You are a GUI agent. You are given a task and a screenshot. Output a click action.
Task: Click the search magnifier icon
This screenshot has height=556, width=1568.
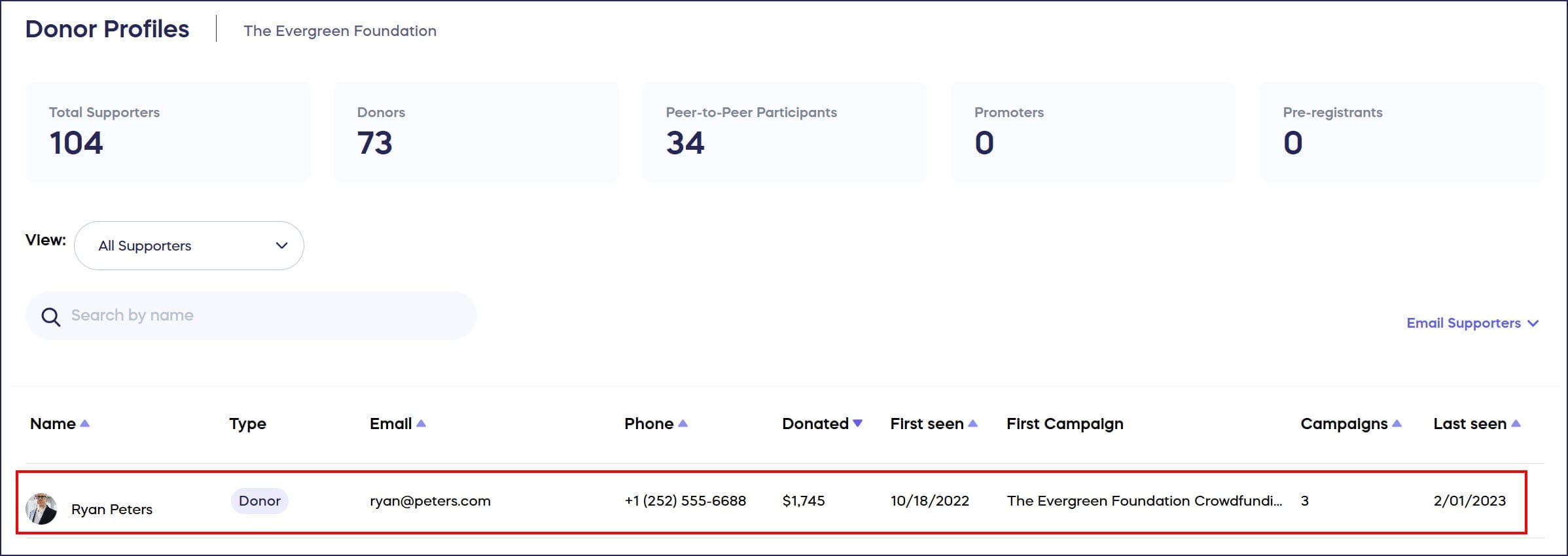[x=51, y=317]
